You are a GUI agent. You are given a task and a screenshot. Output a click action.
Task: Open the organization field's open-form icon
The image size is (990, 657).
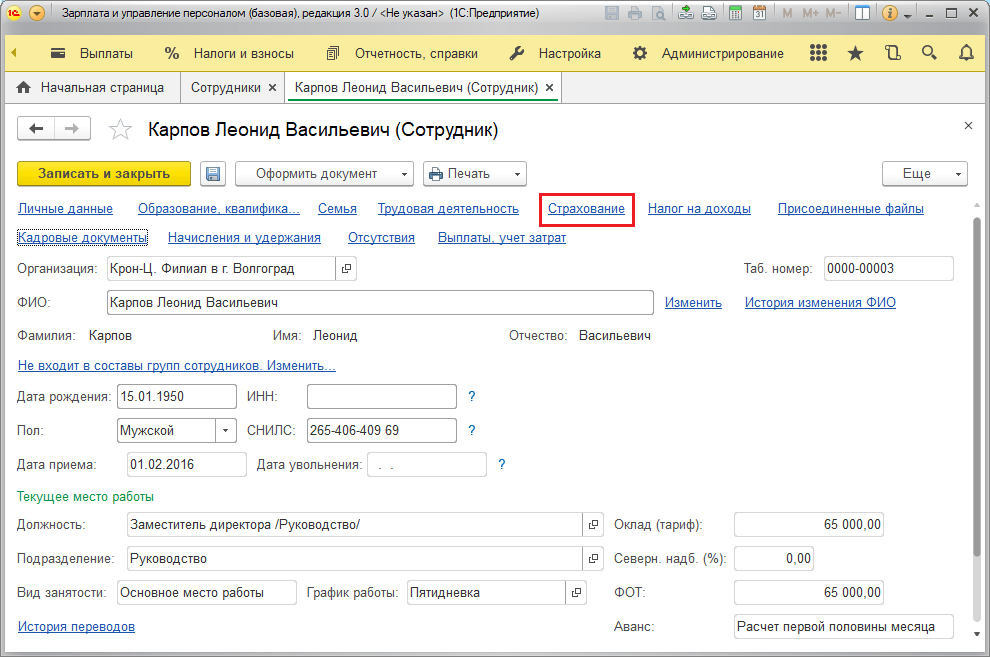[346, 268]
